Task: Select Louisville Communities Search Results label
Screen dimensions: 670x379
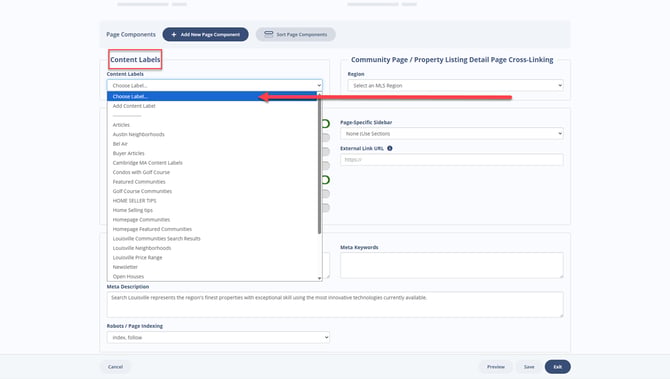Action: (x=212, y=238)
